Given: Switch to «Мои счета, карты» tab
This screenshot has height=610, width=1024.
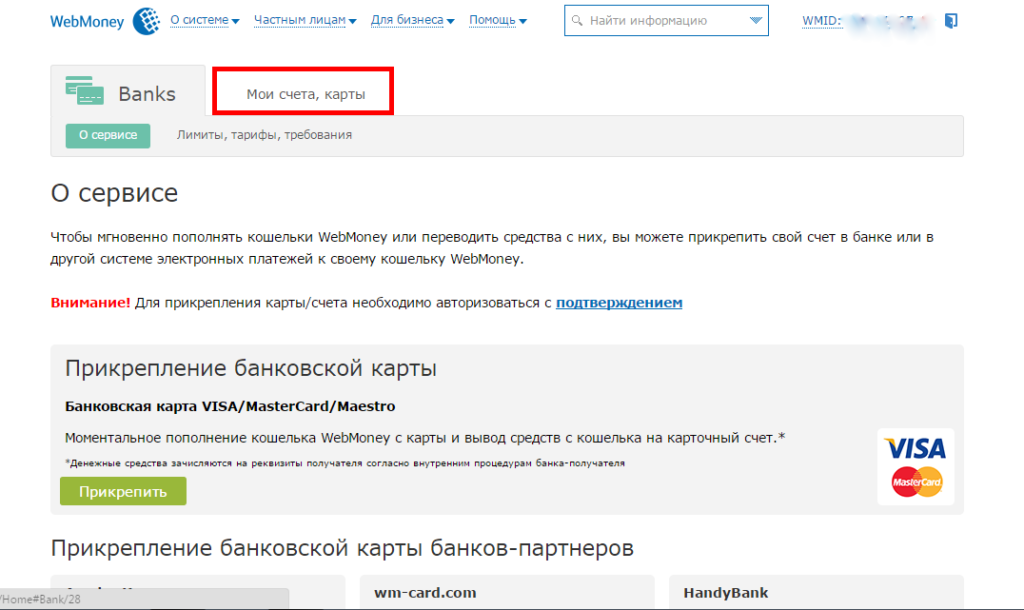Looking at the screenshot, I should point(305,94).
